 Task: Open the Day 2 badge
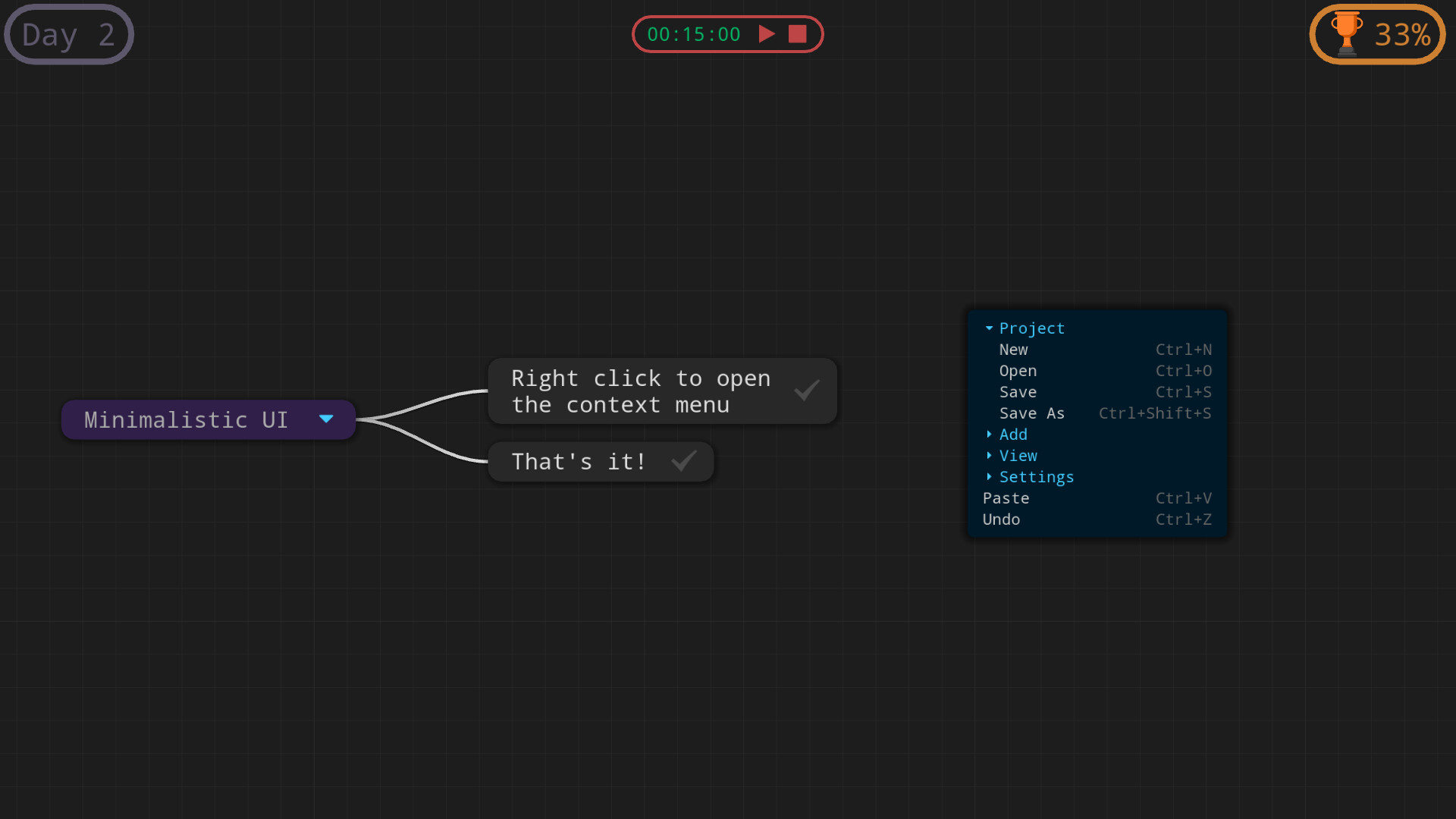69,35
